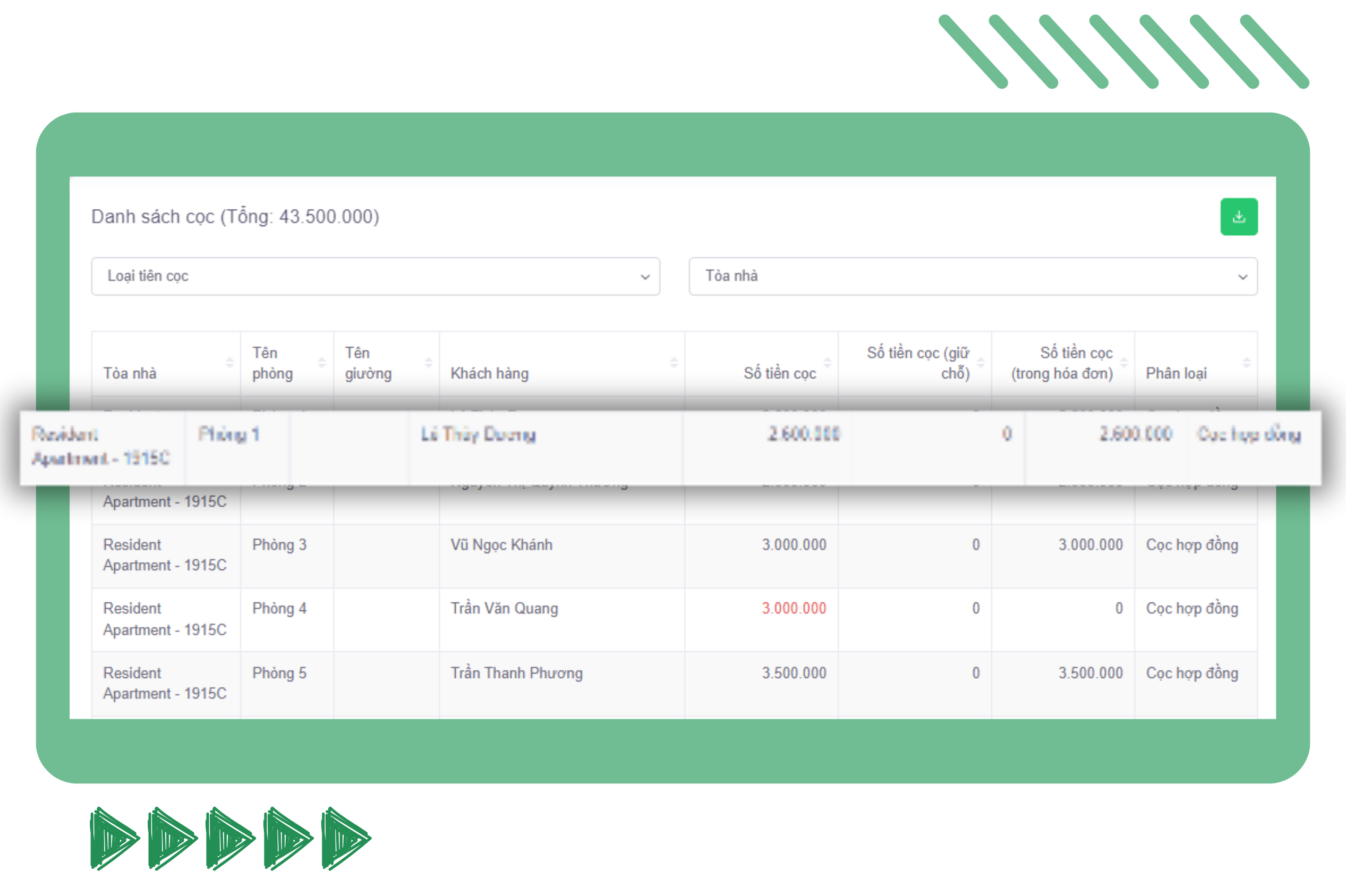Click the Phòng 3 room cell
This screenshot has width=1346, height=896.
[279, 544]
